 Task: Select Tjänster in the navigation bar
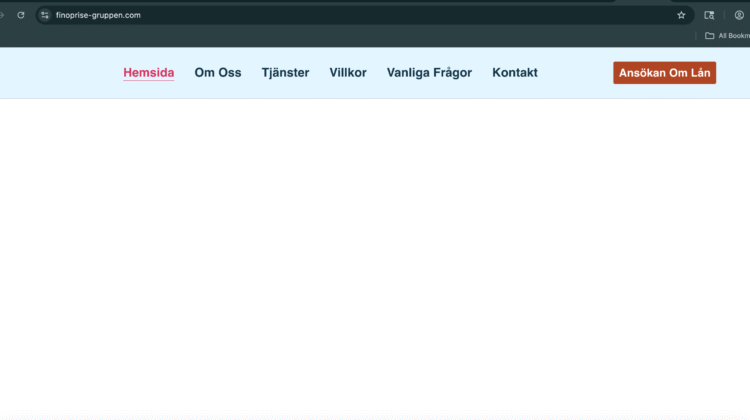tap(285, 73)
